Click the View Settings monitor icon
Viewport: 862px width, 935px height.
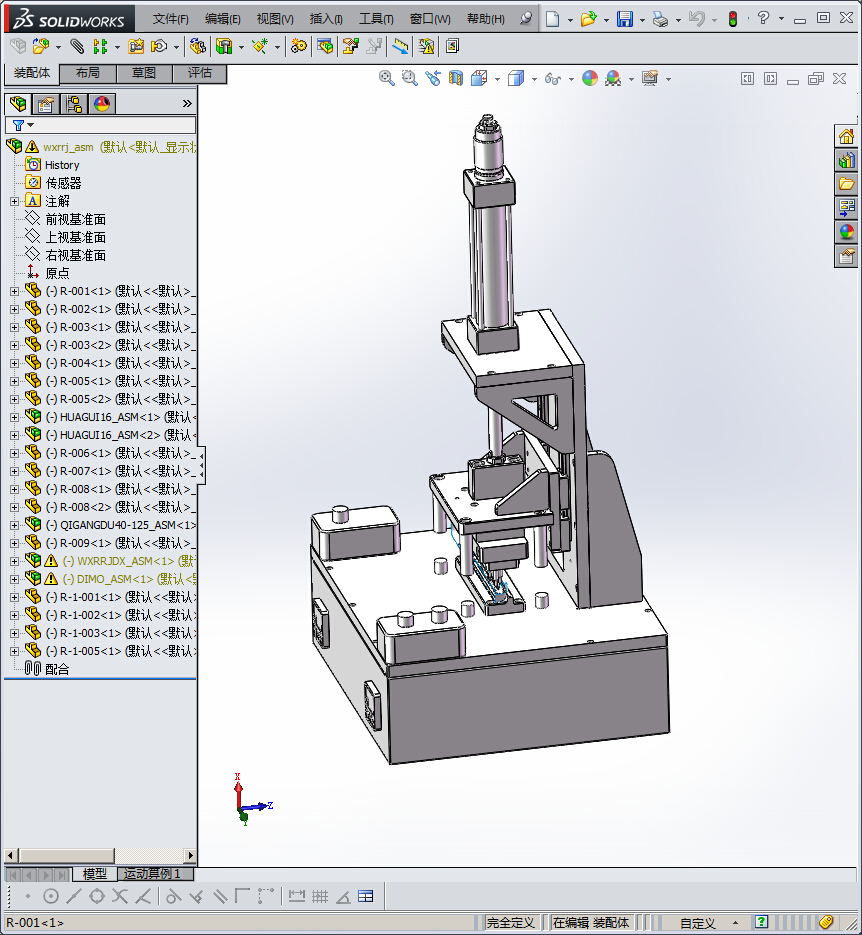point(650,78)
